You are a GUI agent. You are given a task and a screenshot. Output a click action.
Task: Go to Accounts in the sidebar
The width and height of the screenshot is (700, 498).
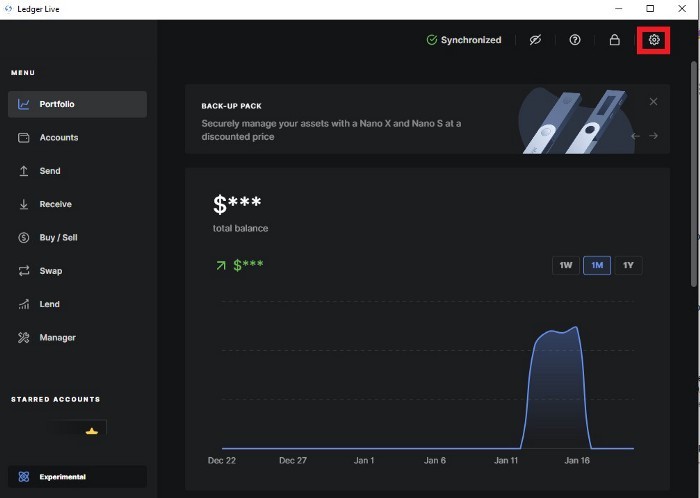click(77, 137)
